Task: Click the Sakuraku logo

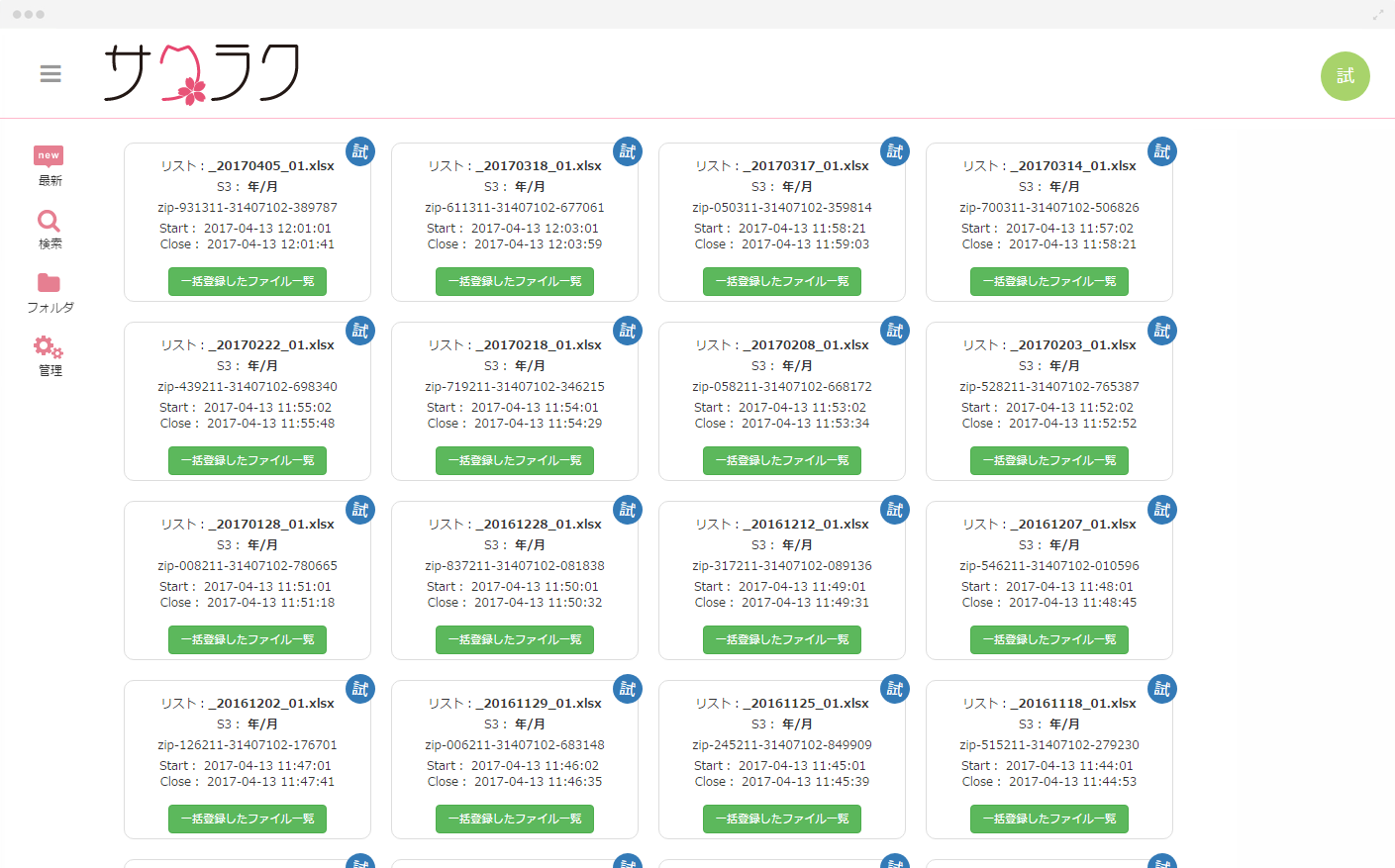Action: 202,73
